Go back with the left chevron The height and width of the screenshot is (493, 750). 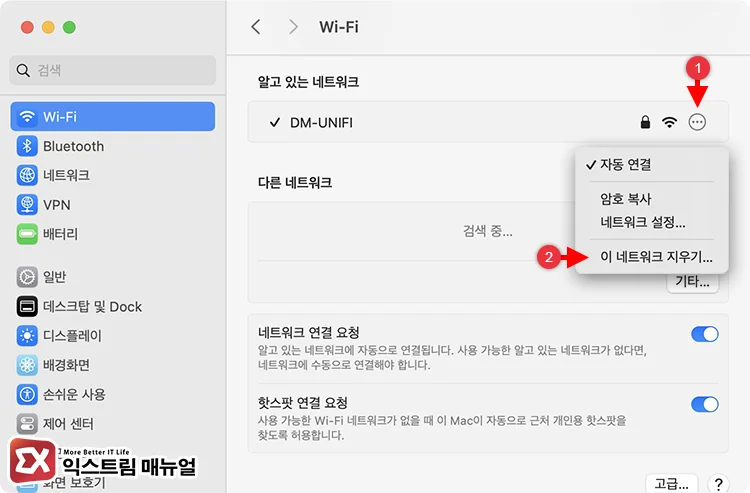click(256, 27)
